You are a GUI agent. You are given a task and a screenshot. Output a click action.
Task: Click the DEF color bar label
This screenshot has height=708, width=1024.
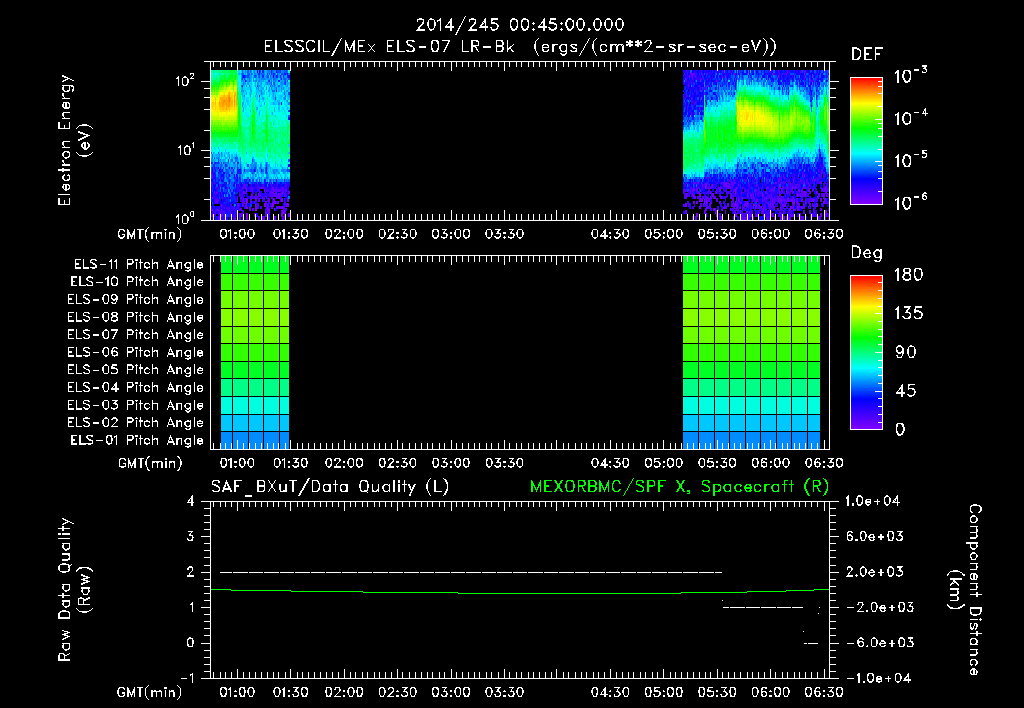866,54
